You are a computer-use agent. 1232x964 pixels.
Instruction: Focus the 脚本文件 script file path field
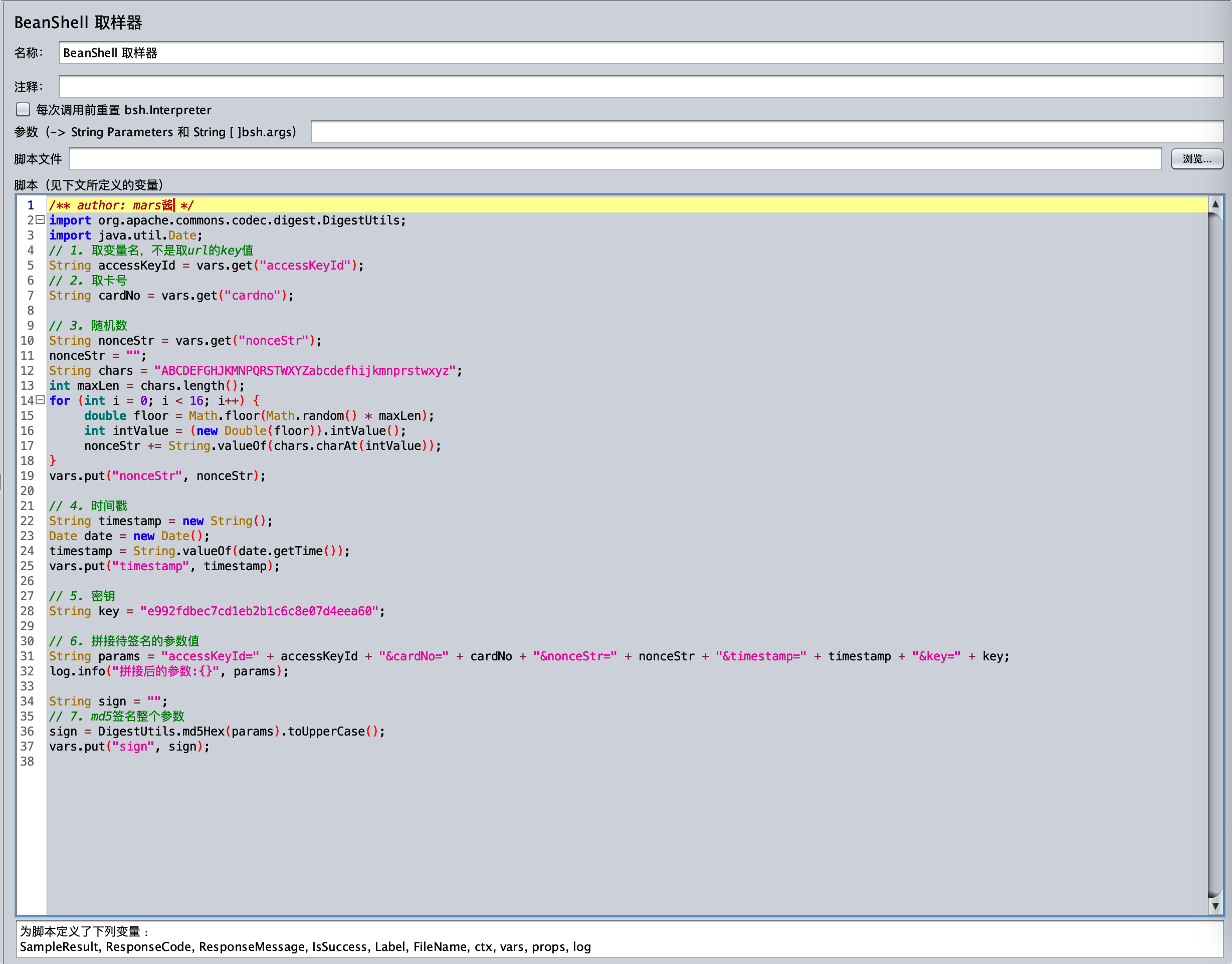tap(614, 159)
